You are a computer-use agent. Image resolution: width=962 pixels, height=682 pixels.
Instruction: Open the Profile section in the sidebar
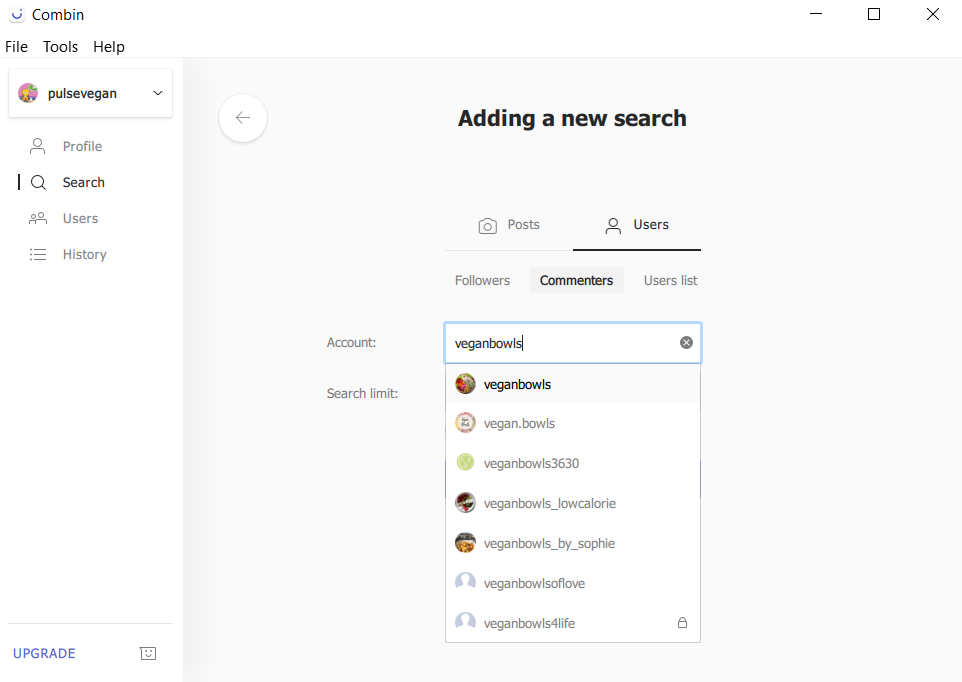pos(82,147)
